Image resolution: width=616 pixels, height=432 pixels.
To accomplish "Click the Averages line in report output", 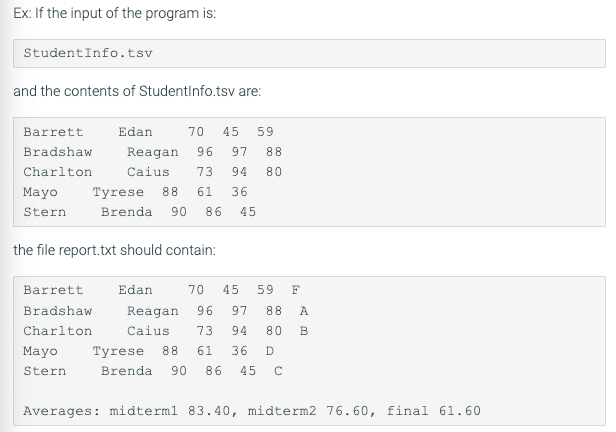I will (252, 411).
